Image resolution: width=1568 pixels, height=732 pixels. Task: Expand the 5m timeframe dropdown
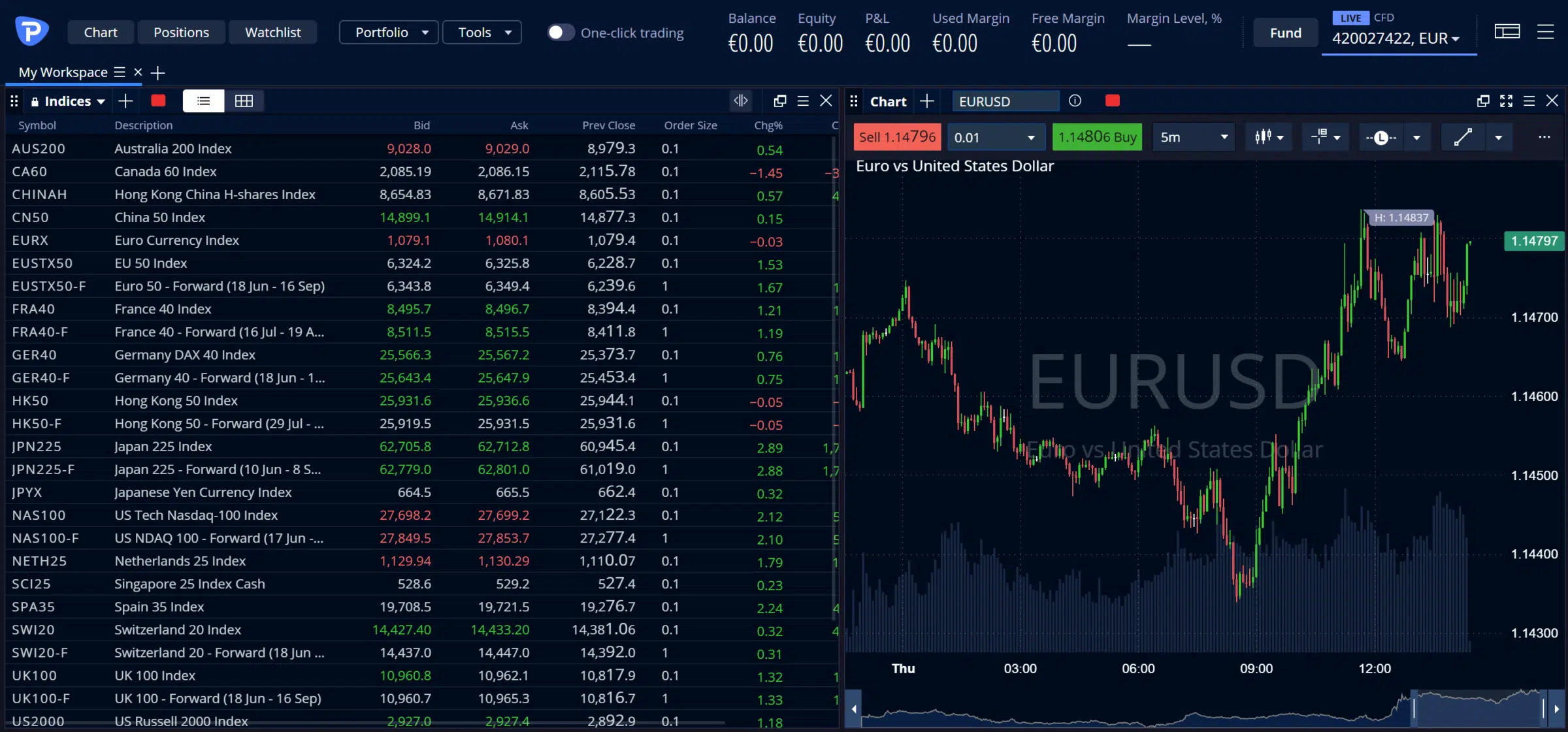pos(1193,137)
